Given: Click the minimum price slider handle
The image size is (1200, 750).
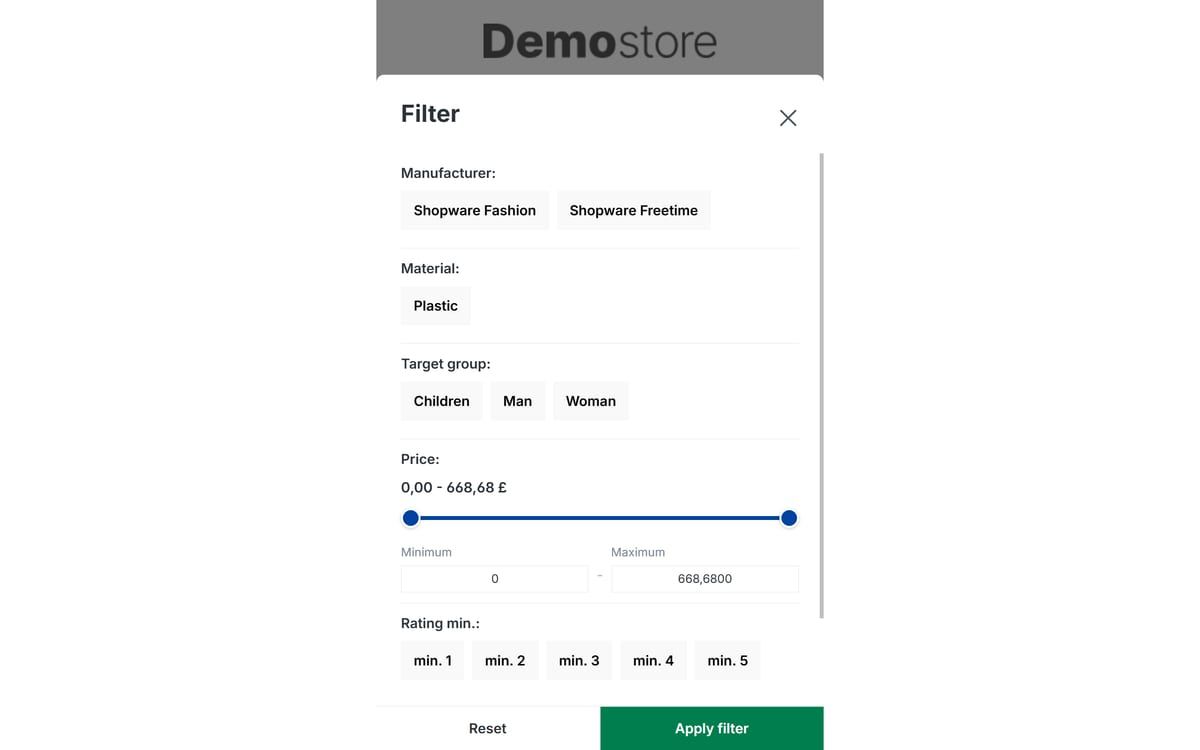Looking at the screenshot, I should click(411, 518).
